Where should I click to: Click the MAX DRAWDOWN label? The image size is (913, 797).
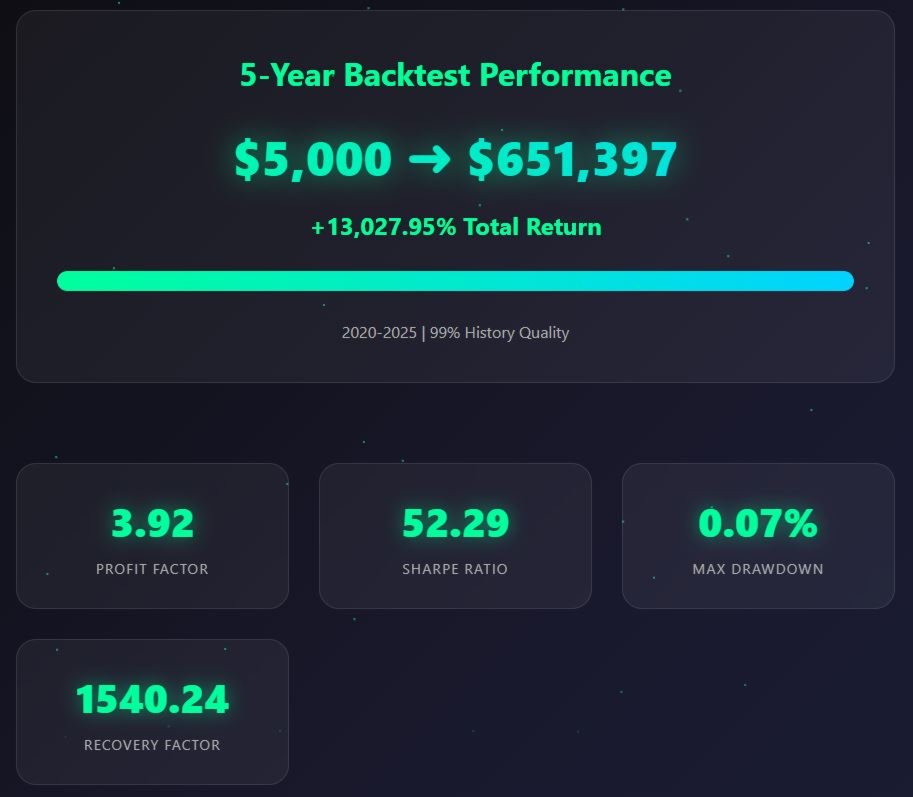tap(758, 569)
